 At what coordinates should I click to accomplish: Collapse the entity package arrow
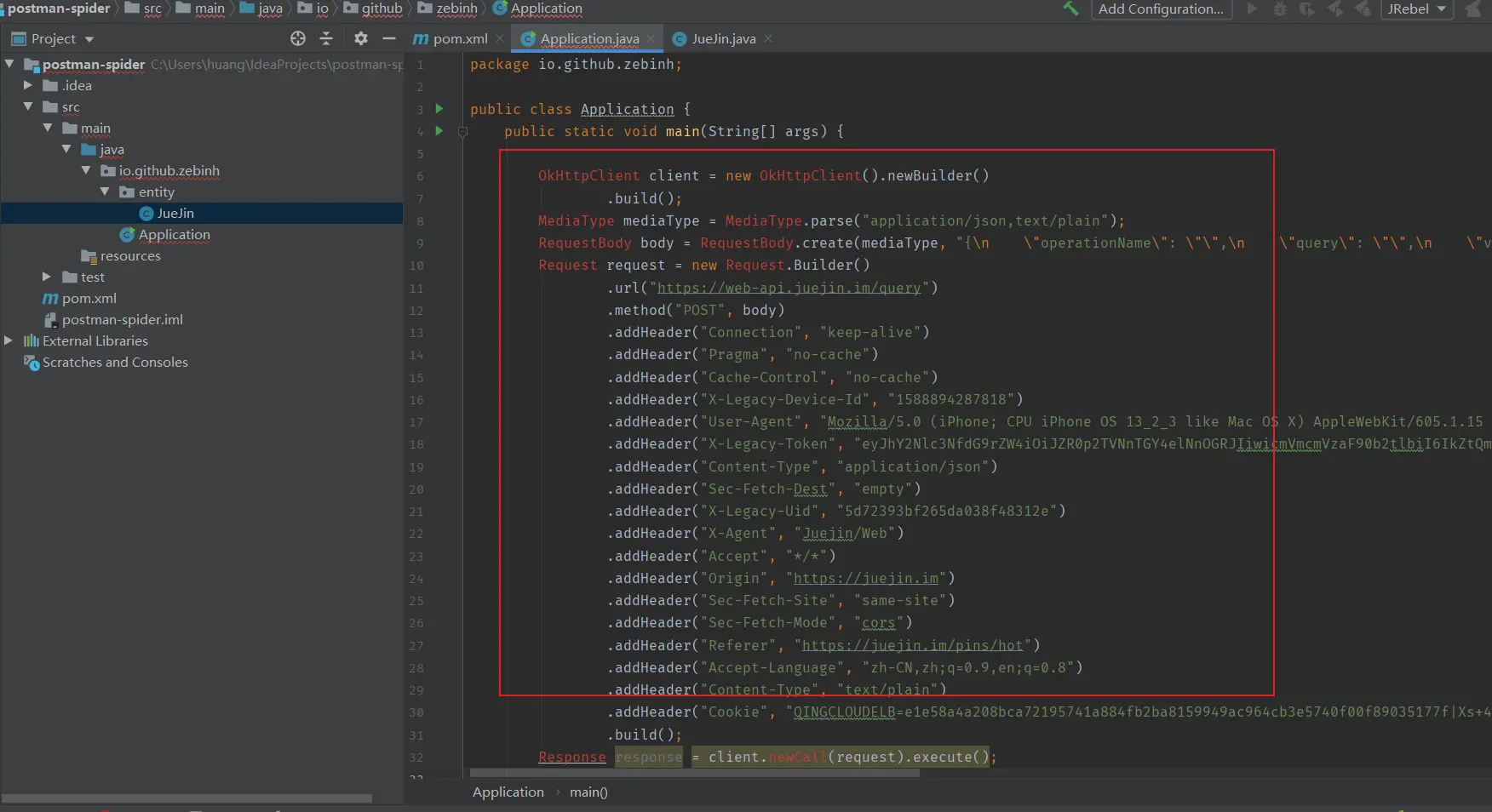point(105,192)
